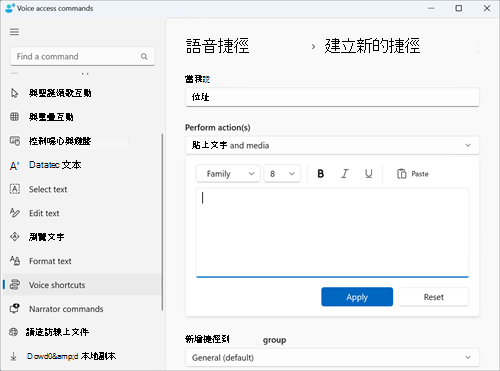The width and height of the screenshot is (500, 371).
Task: Open Narrator commands section
Action: [x=82, y=309]
